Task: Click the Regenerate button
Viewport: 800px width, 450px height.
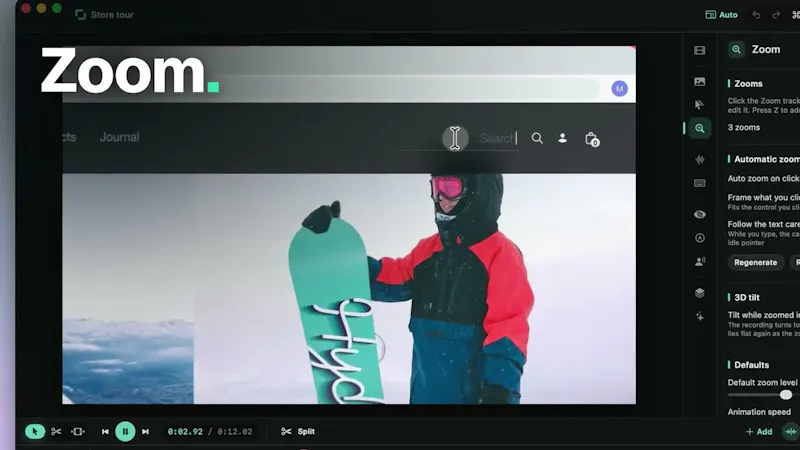Action: (756, 262)
